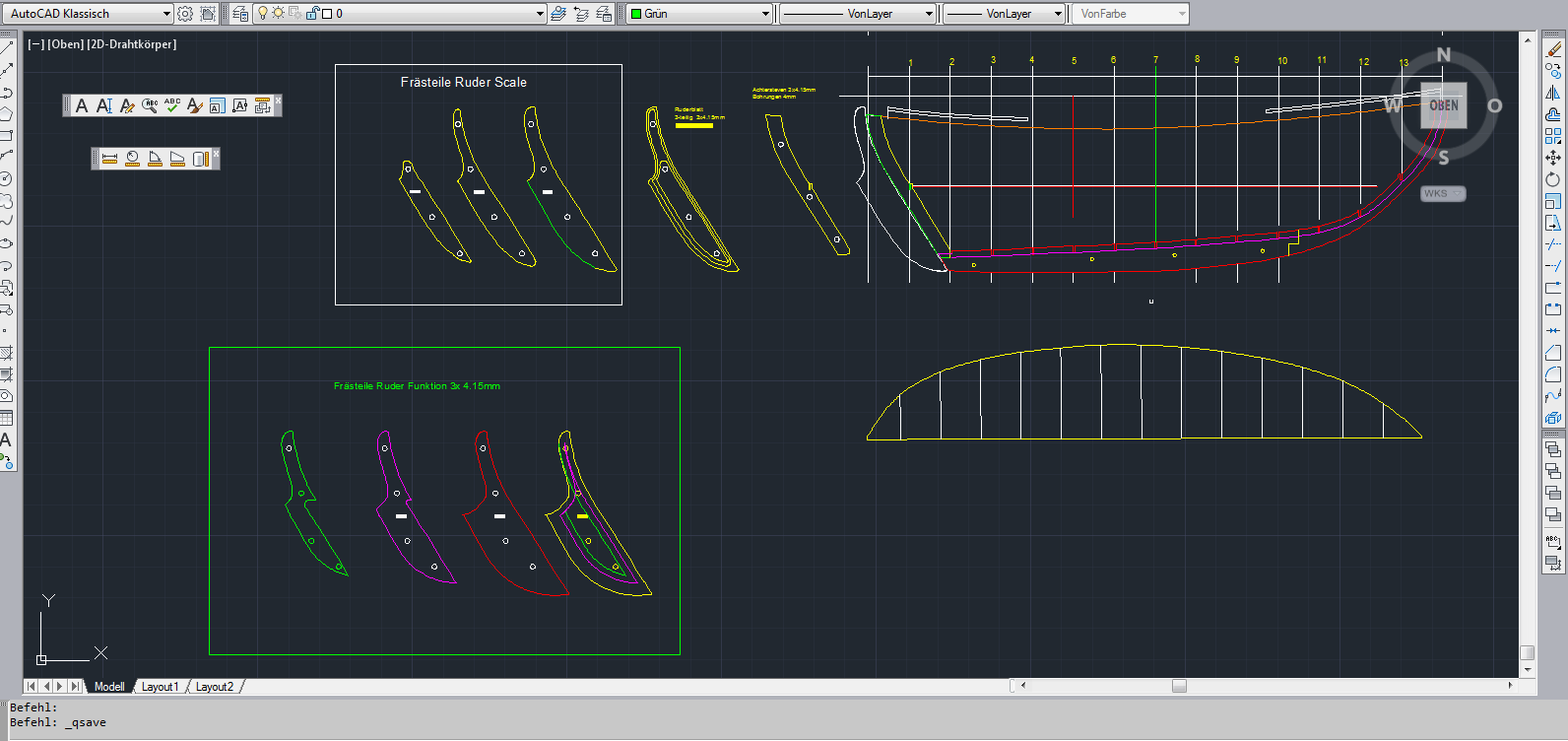Switch to the Layout2 tab
This screenshot has width=1568, height=741.
pos(214,687)
